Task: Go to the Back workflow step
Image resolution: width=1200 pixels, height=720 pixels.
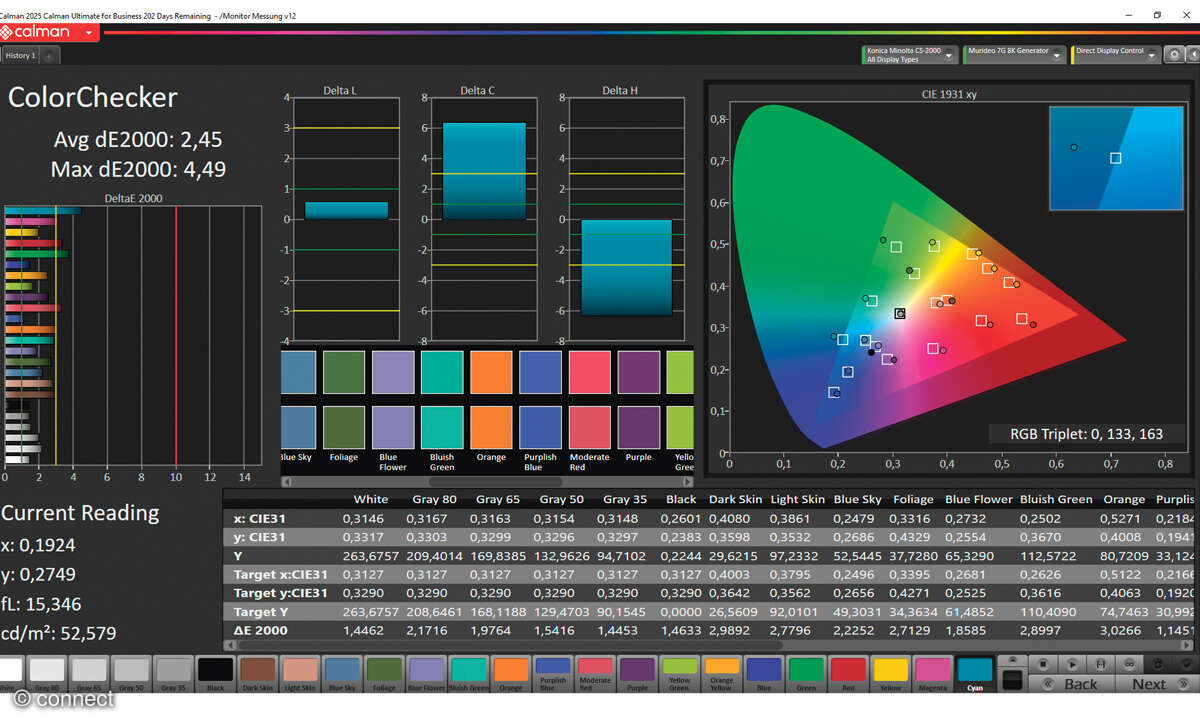Action: (1072, 684)
